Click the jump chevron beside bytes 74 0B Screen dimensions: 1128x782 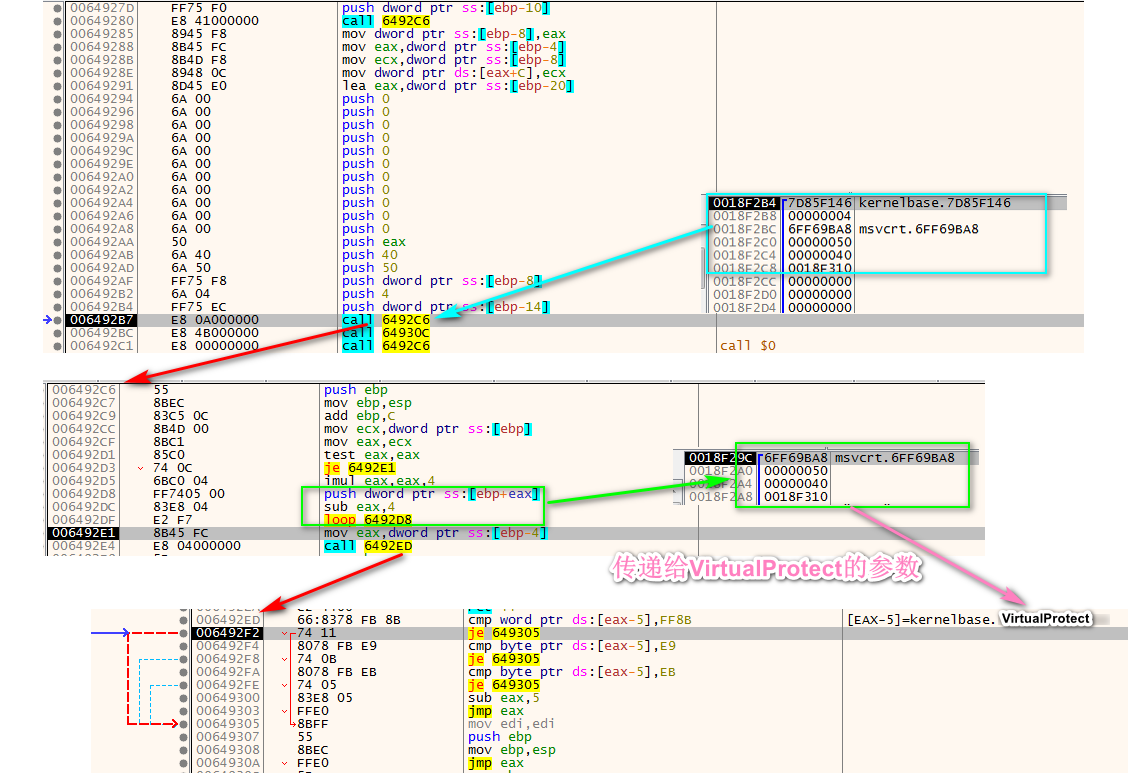(285, 659)
